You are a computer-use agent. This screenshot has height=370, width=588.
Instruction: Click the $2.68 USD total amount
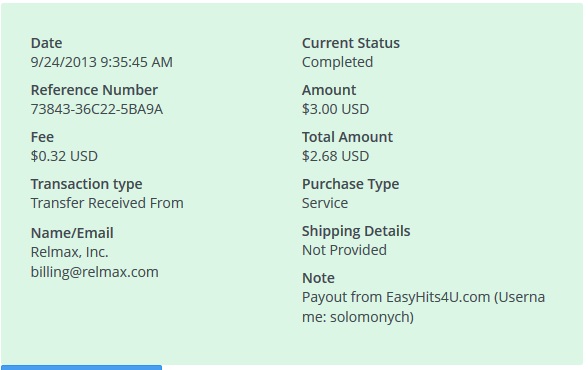coord(336,156)
